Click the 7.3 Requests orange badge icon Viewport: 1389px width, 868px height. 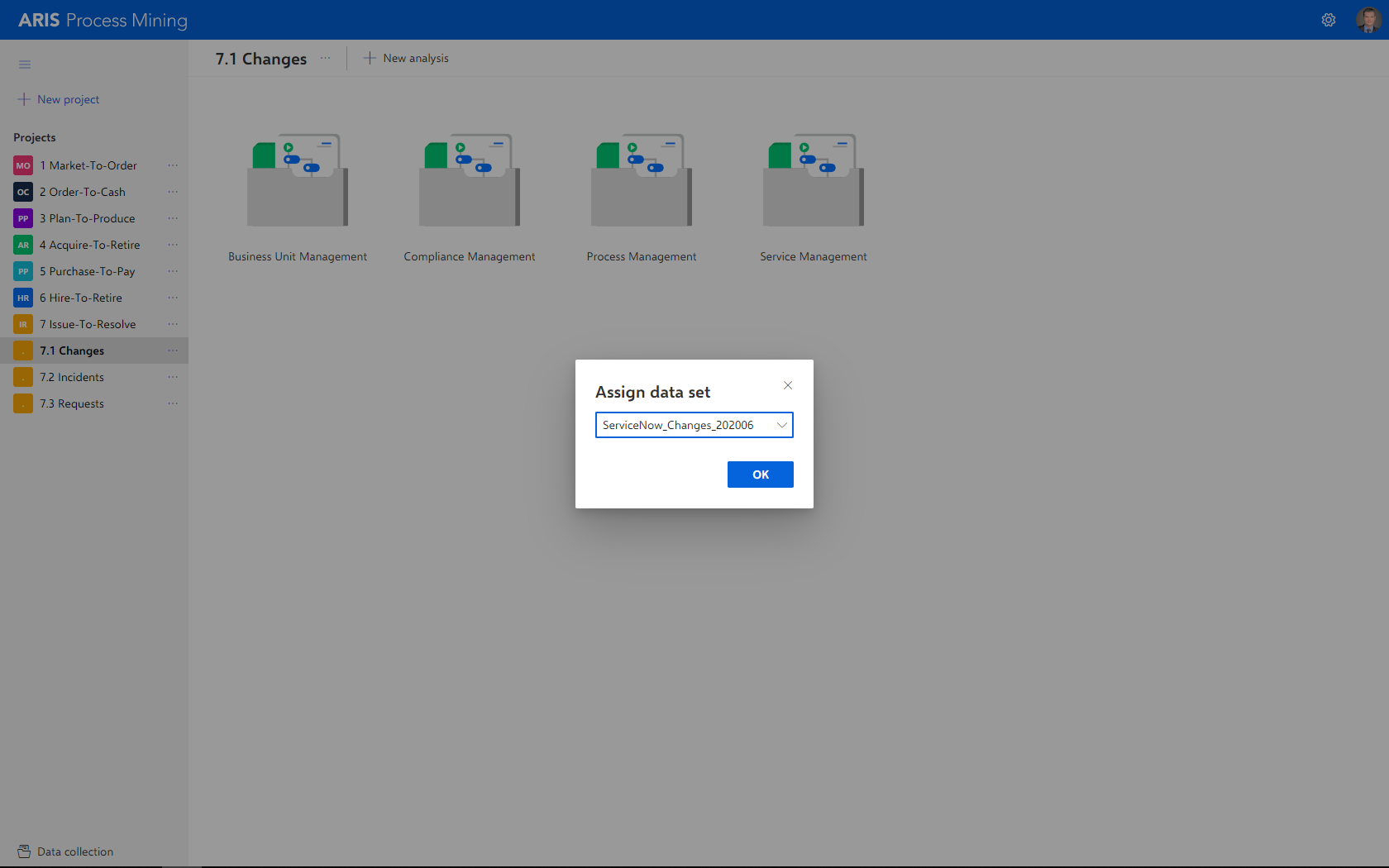[23, 403]
